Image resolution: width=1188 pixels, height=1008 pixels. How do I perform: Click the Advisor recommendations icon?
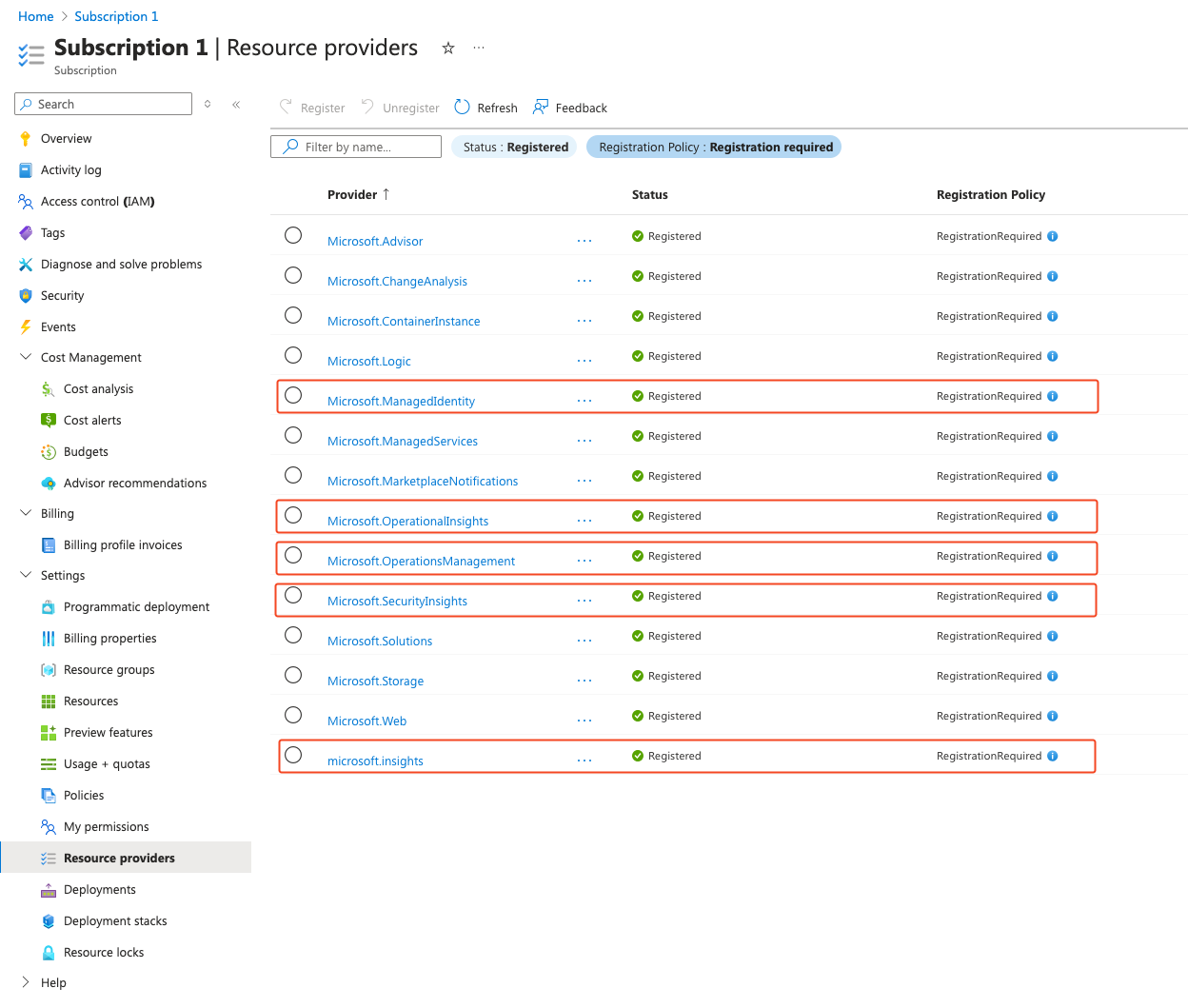[x=49, y=484]
